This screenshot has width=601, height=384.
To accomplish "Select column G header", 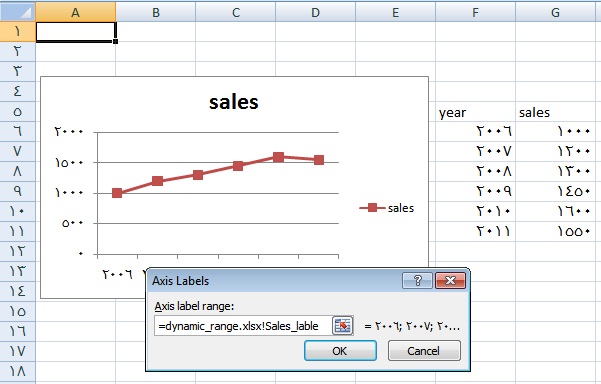I will click(x=555, y=12).
